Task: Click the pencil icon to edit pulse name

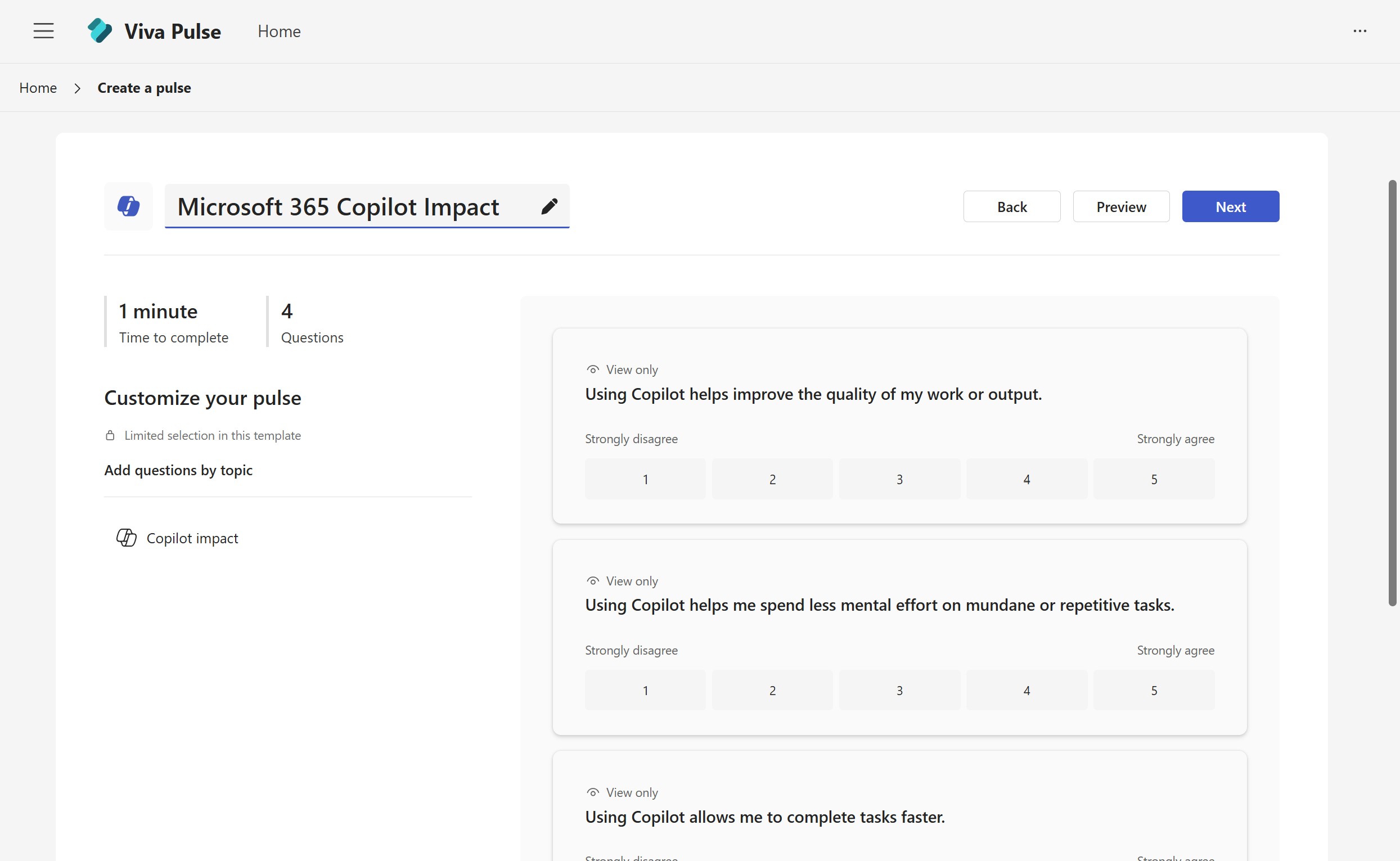Action: [x=549, y=206]
